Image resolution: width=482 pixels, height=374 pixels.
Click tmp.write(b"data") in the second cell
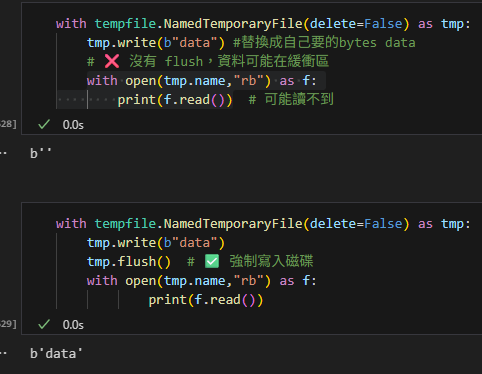[x=156, y=243]
